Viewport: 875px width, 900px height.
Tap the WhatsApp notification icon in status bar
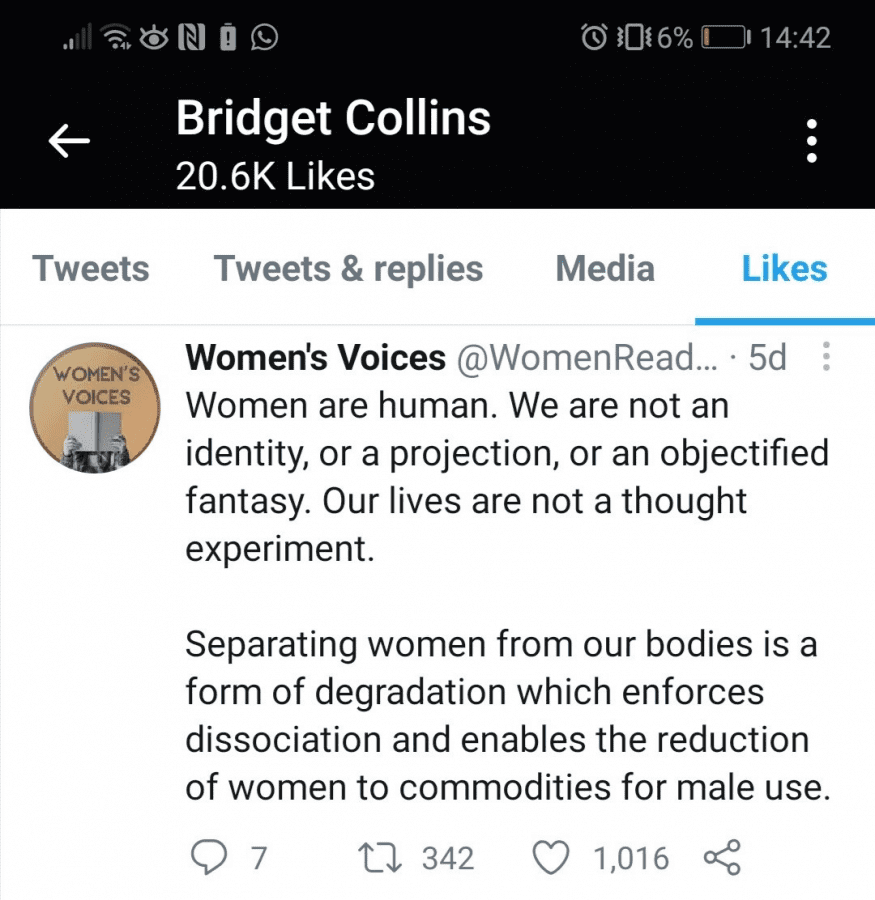pyautogui.click(x=264, y=38)
